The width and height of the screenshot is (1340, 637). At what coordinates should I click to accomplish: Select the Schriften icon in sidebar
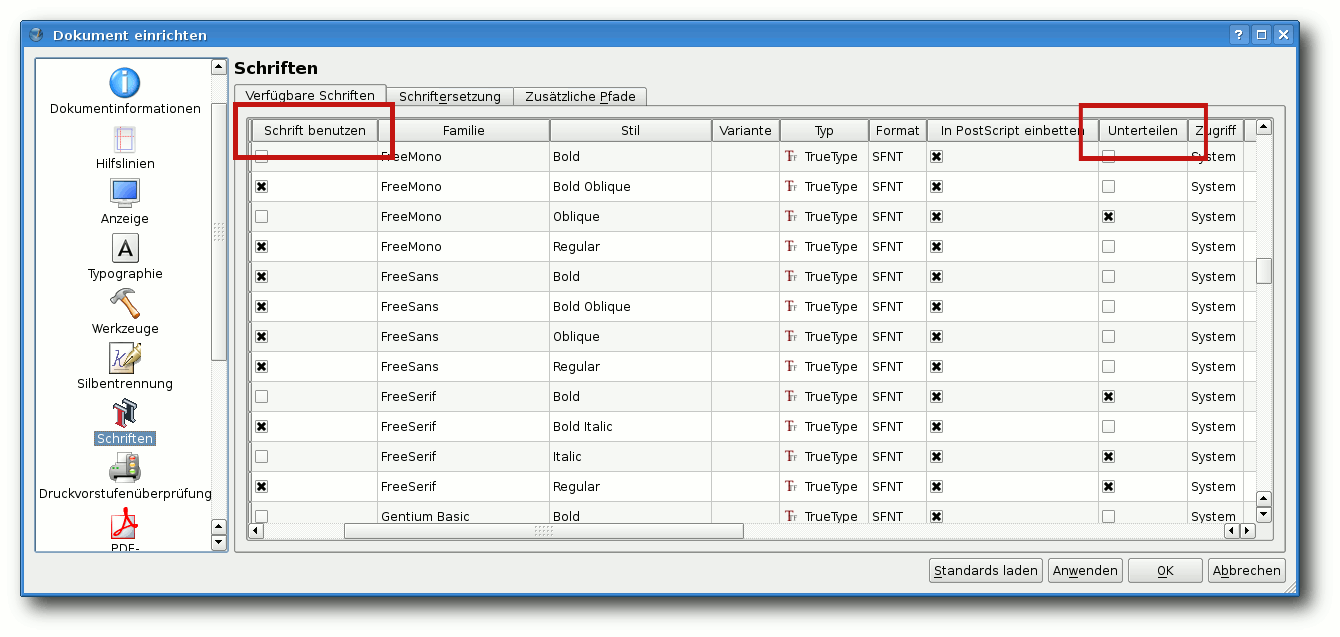pos(125,413)
